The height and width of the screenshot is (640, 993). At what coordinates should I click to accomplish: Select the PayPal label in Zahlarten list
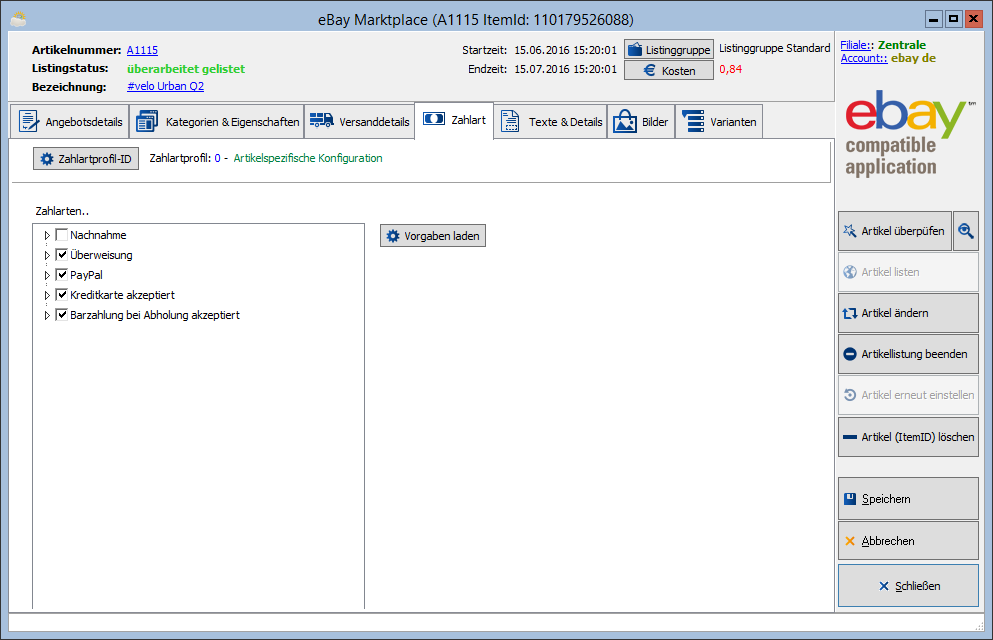click(x=86, y=275)
